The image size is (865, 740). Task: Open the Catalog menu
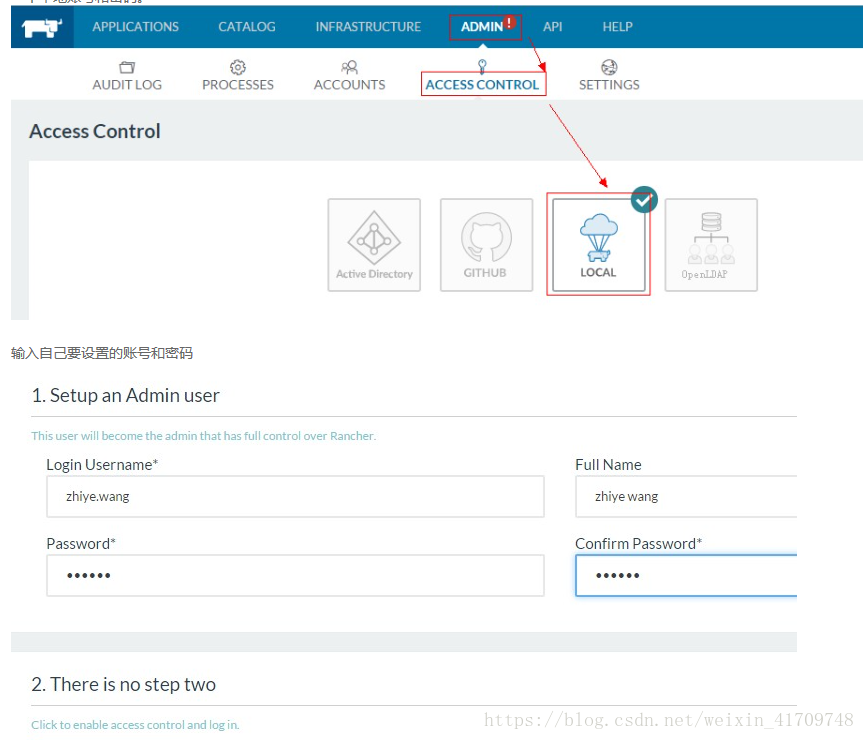(247, 26)
